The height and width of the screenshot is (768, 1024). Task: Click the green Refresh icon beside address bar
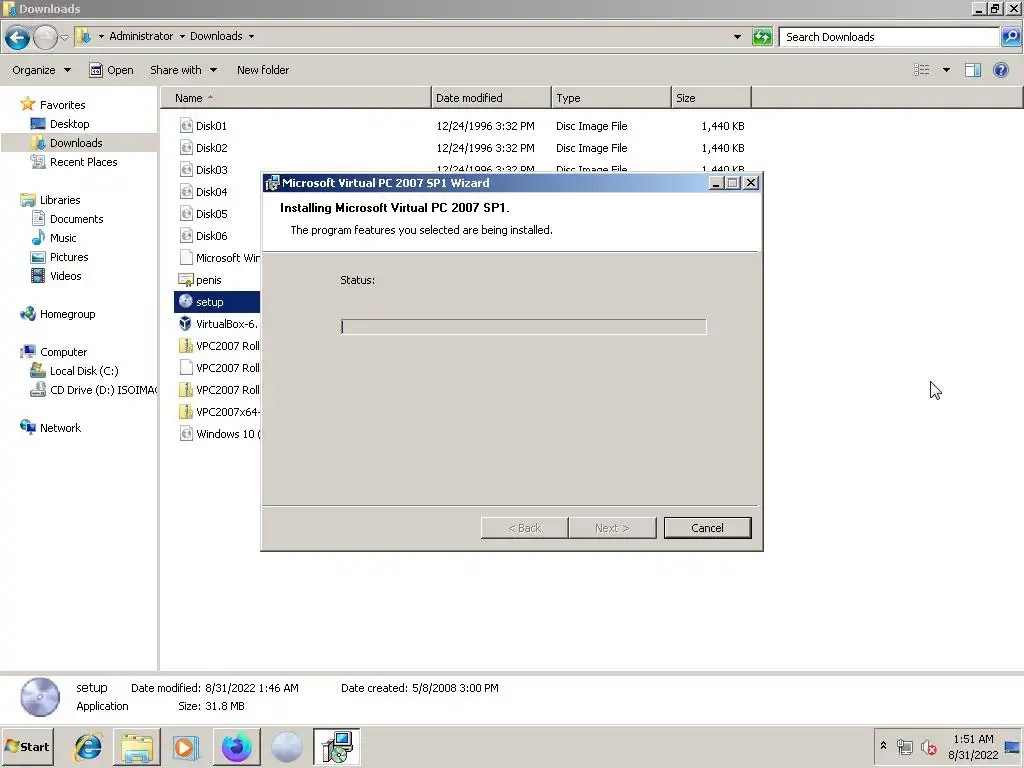761,37
